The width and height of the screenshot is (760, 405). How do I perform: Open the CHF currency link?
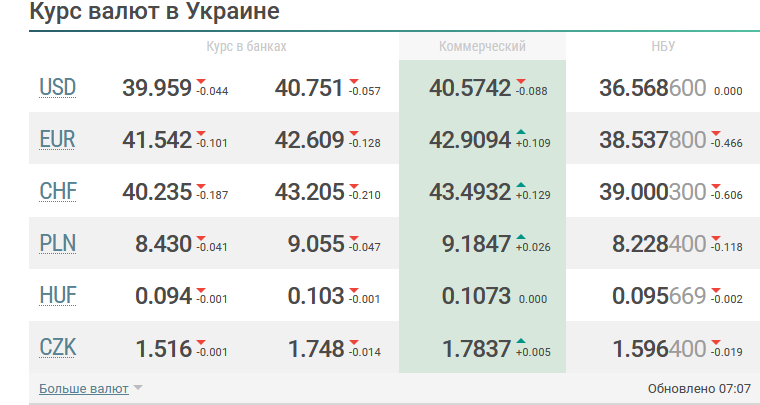(x=57, y=192)
